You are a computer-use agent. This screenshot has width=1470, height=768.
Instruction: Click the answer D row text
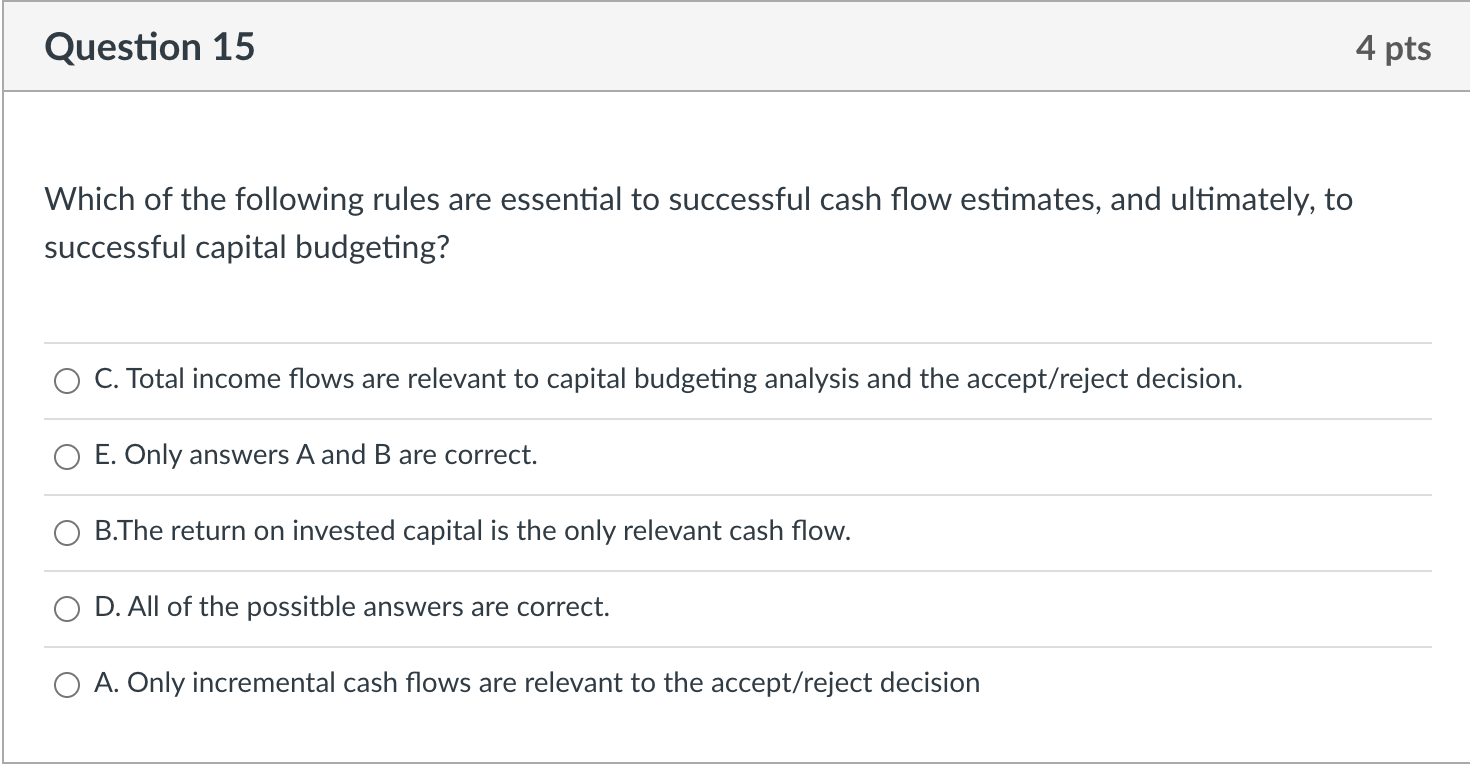tap(351, 606)
